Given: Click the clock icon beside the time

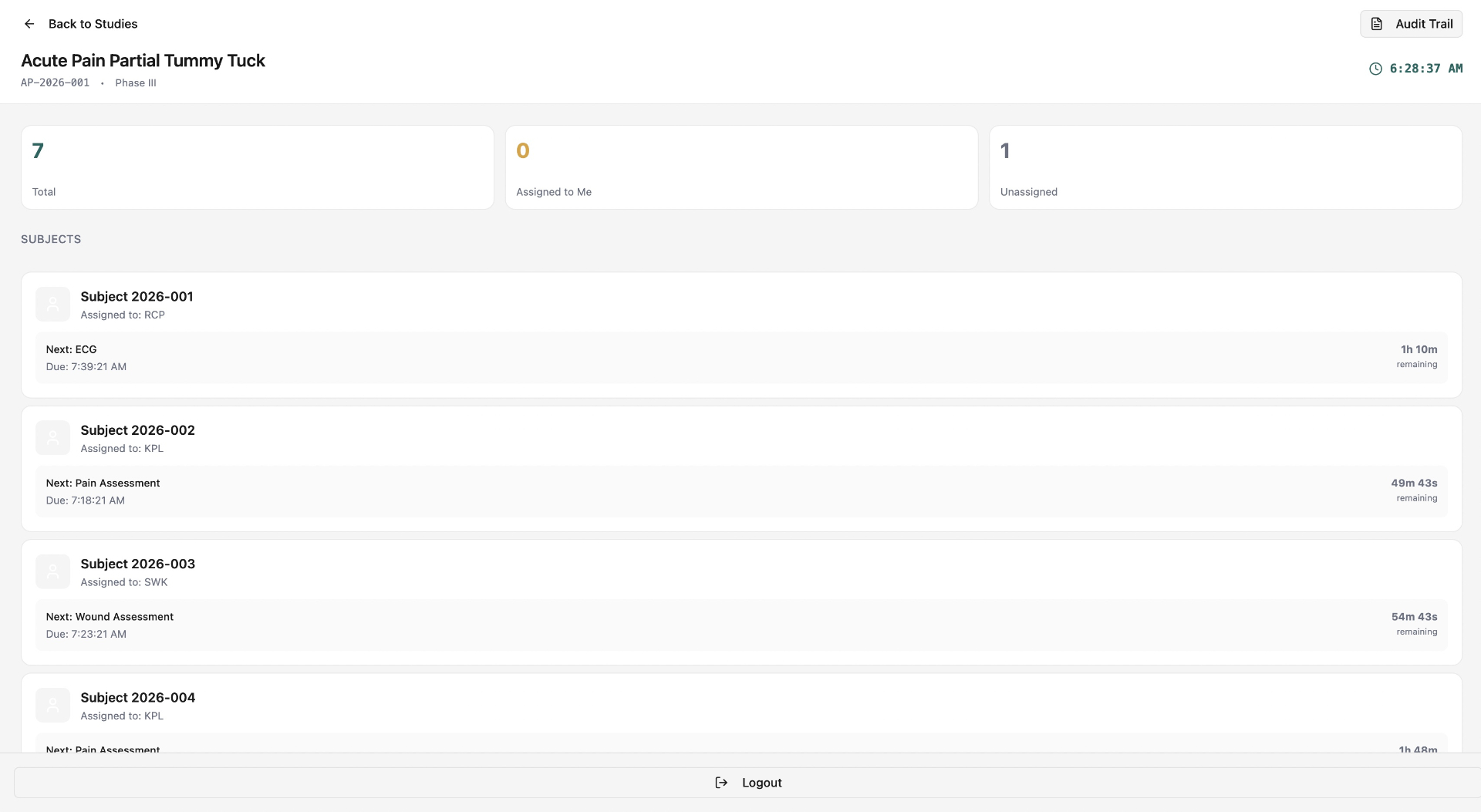Looking at the screenshot, I should tap(1375, 69).
